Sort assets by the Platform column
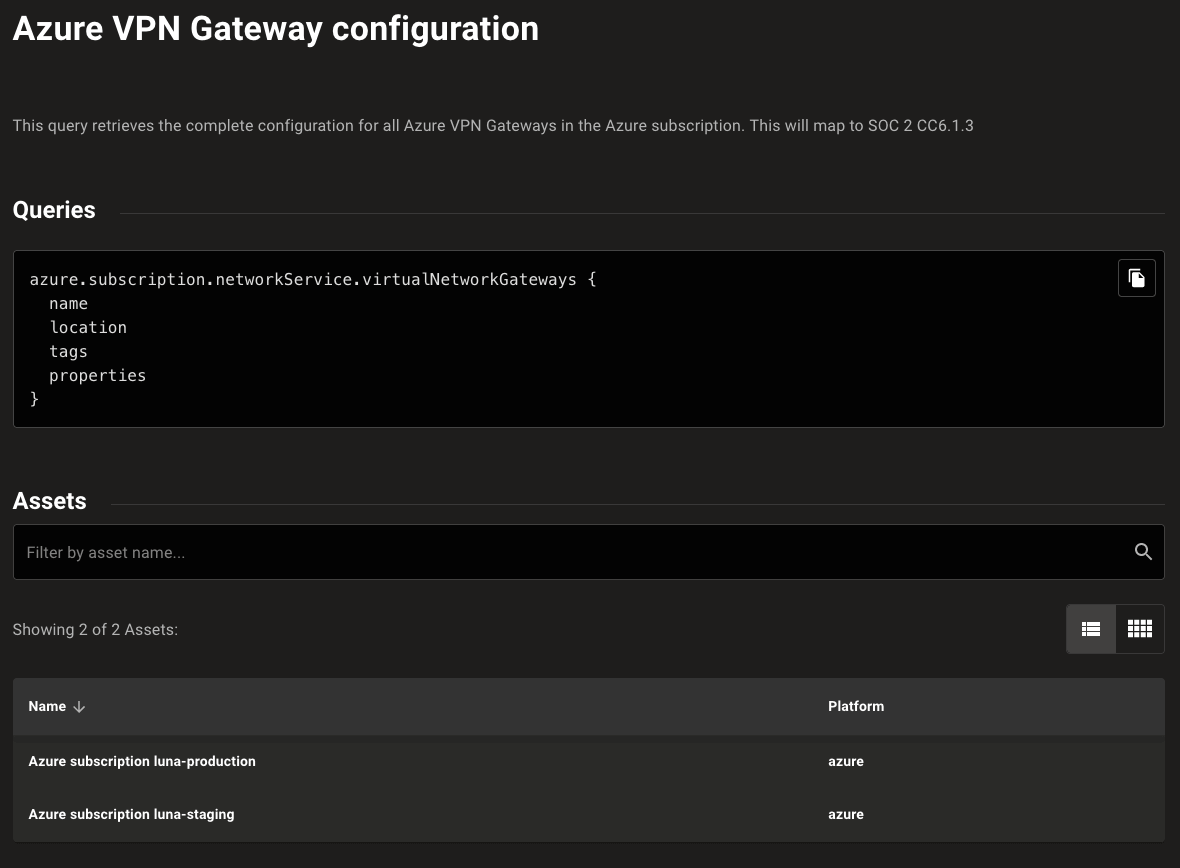Image resolution: width=1180 pixels, height=868 pixels. [x=856, y=707]
